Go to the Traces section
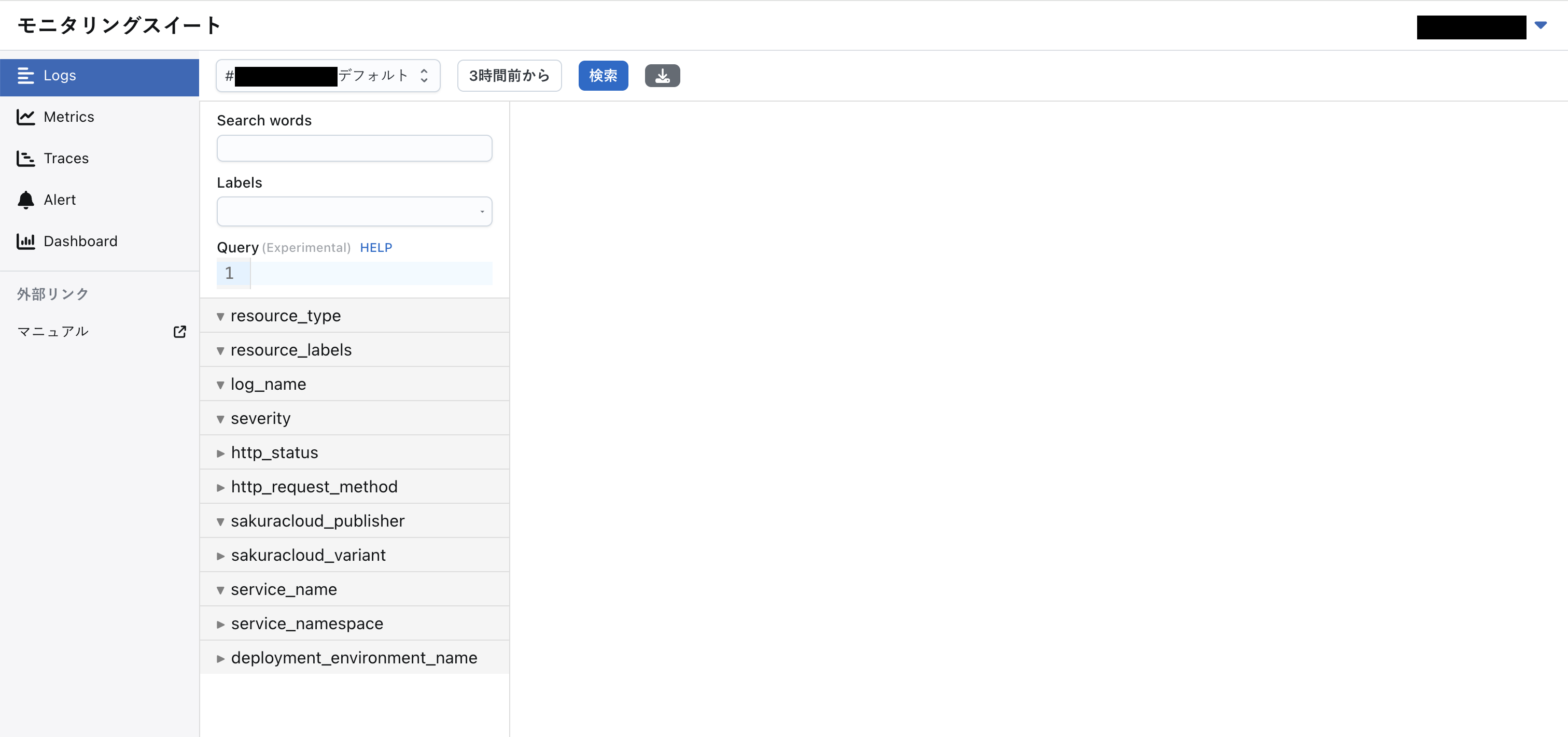 point(99,158)
